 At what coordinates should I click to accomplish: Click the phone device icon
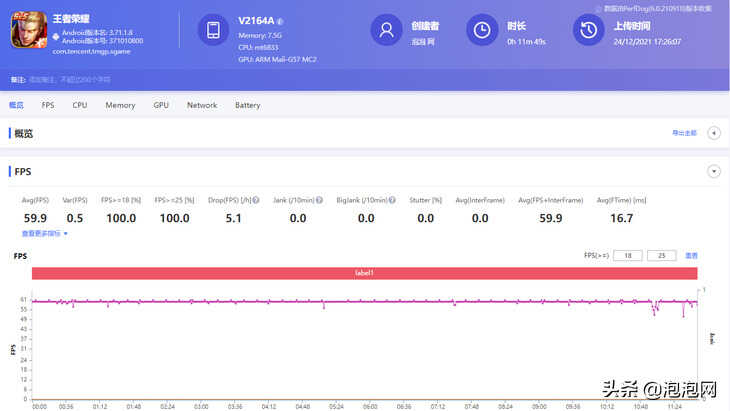click(x=213, y=31)
